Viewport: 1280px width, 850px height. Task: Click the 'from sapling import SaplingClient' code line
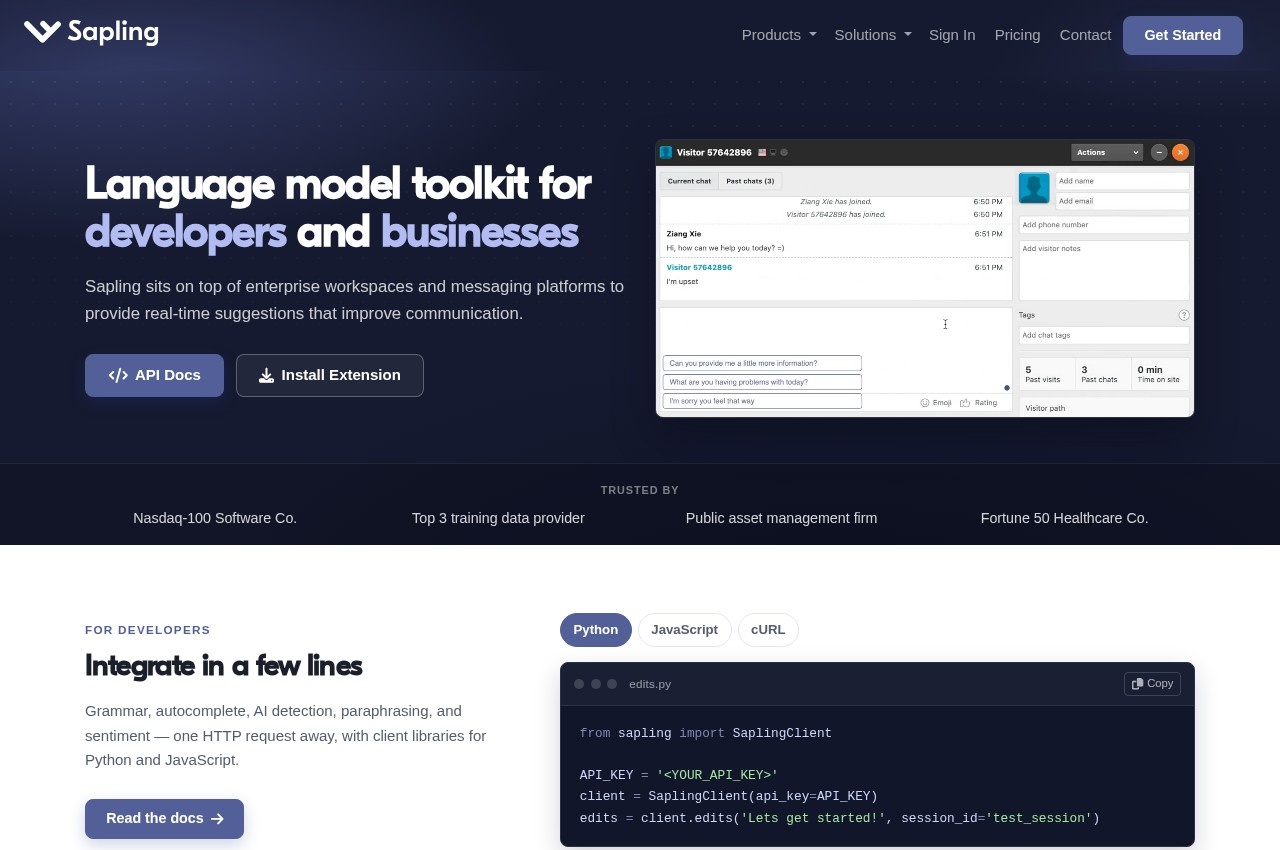tap(706, 733)
